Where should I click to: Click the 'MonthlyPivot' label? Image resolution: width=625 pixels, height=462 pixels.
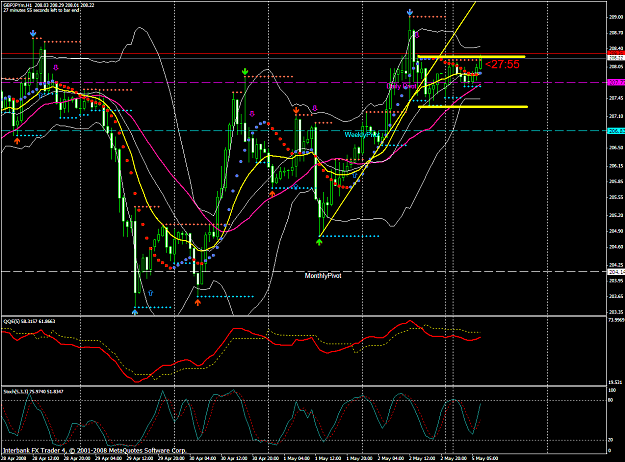(323, 276)
